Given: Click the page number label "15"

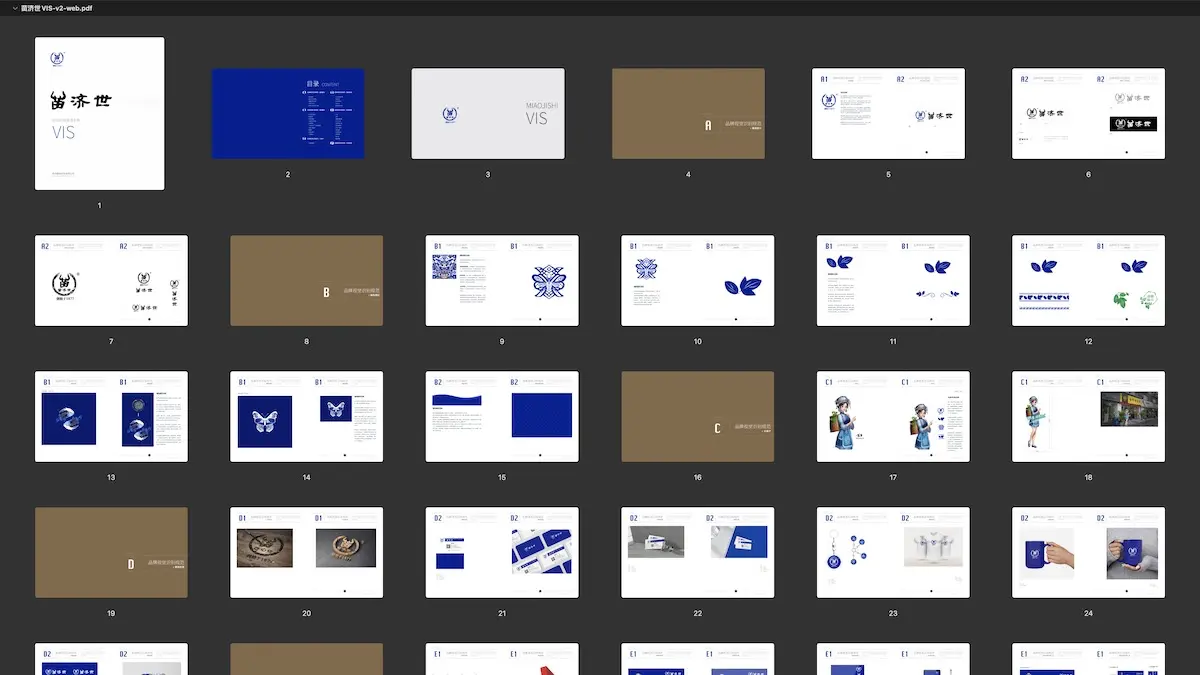Looking at the screenshot, I should click(x=502, y=477).
